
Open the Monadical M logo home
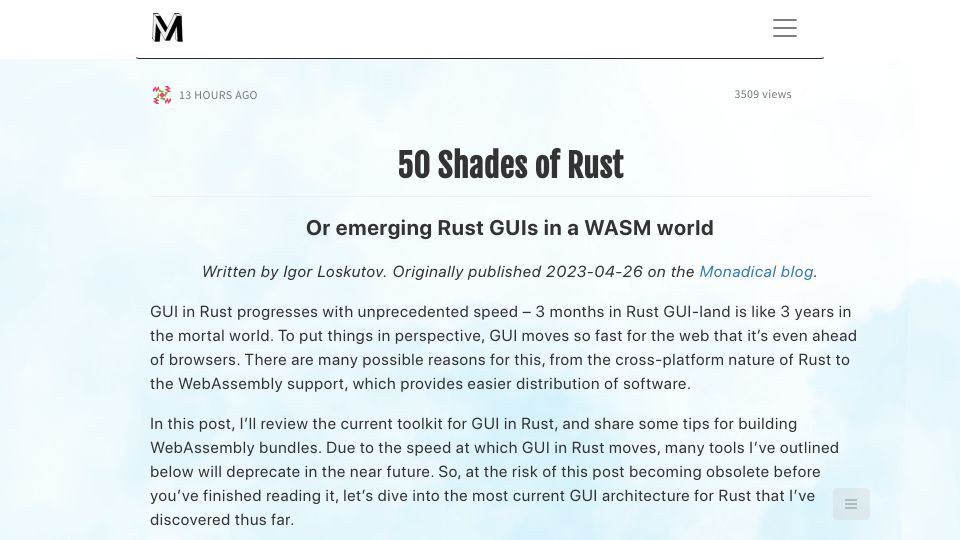coord(167,28)
